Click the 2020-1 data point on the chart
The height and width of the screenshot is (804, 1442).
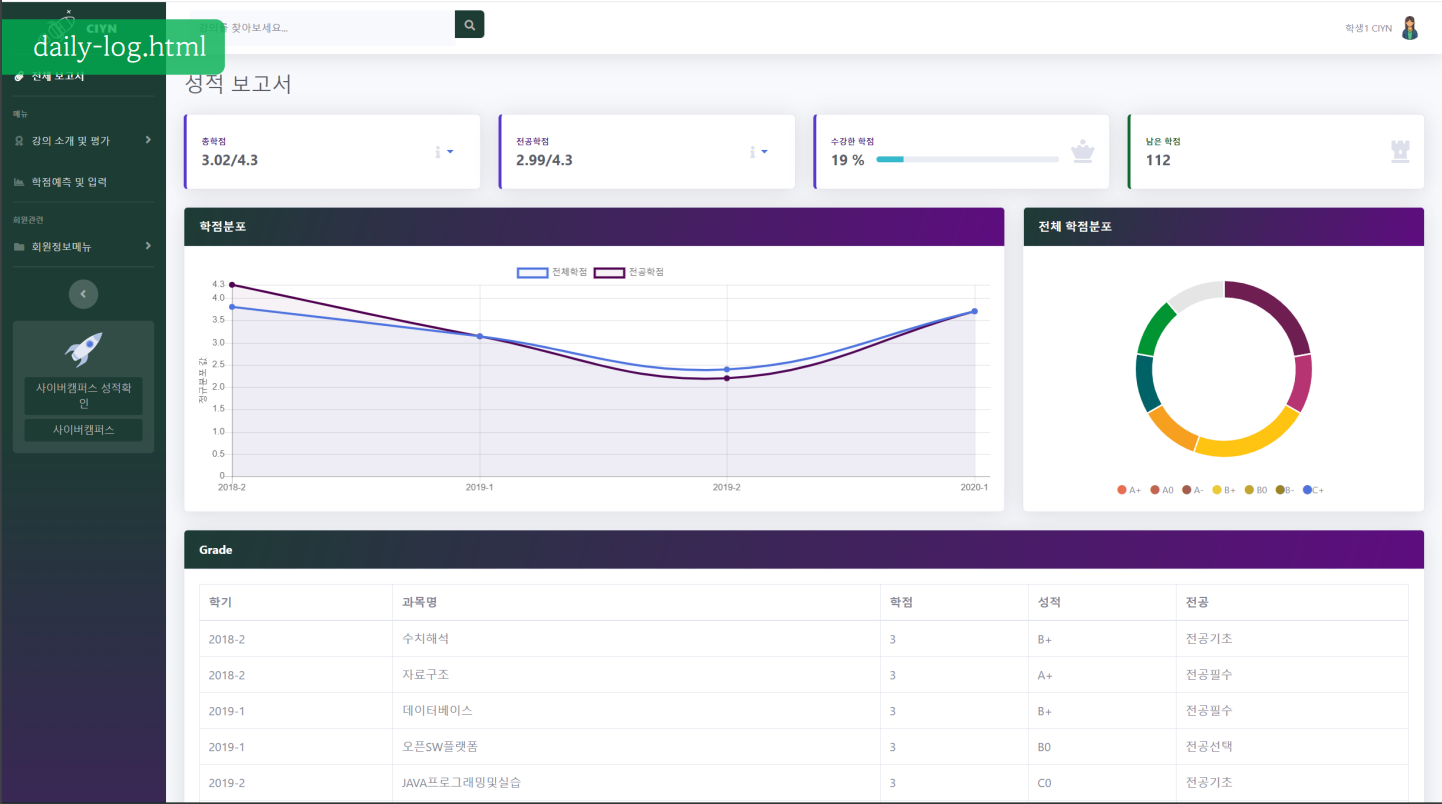[x=974, y=311]
